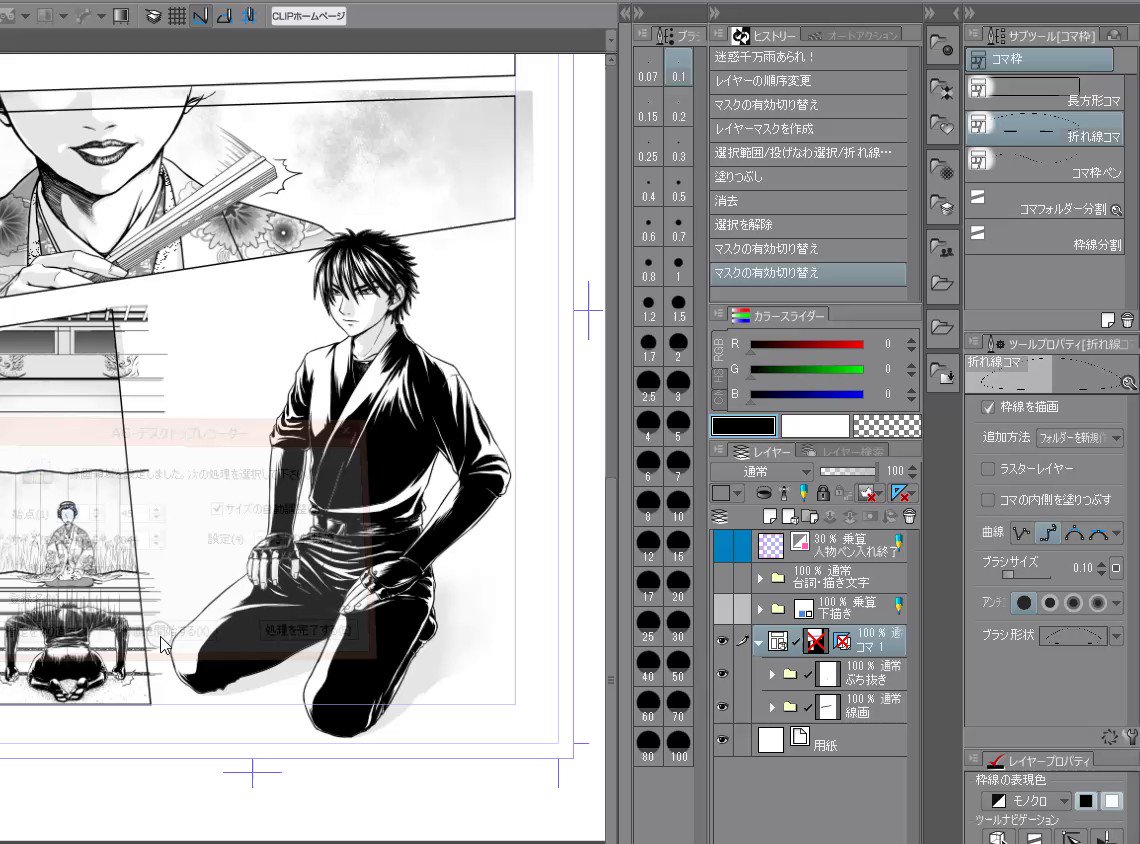
Task: Collapse the コマ 1 frame folder
Action: [759, 642]
